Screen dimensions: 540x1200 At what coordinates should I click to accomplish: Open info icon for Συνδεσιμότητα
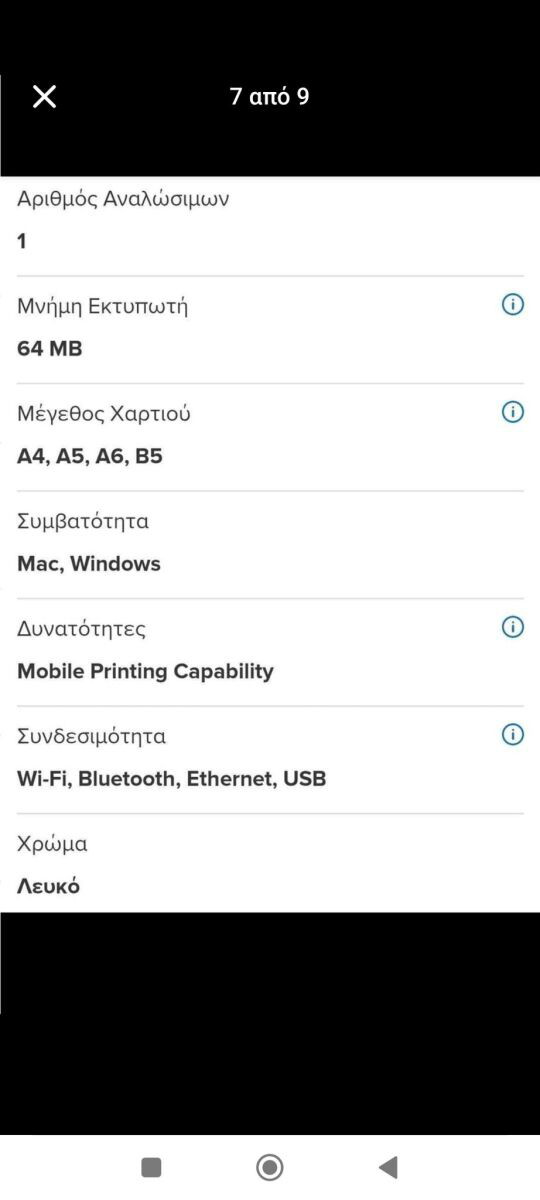pyautogui.click(x=512, y=735)
